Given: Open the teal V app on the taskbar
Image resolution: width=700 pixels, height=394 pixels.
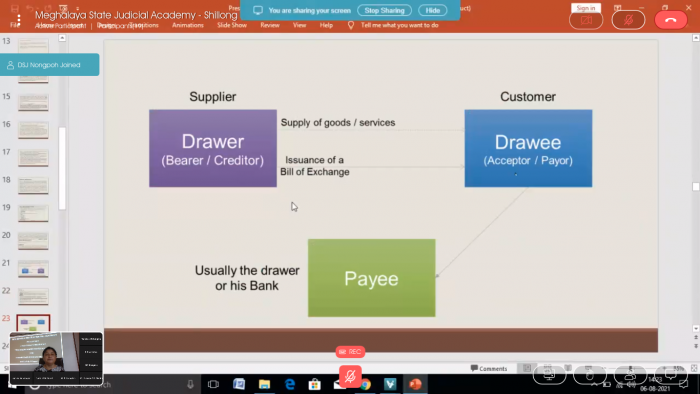Looking at the screenshot, I should coord(390,384).
